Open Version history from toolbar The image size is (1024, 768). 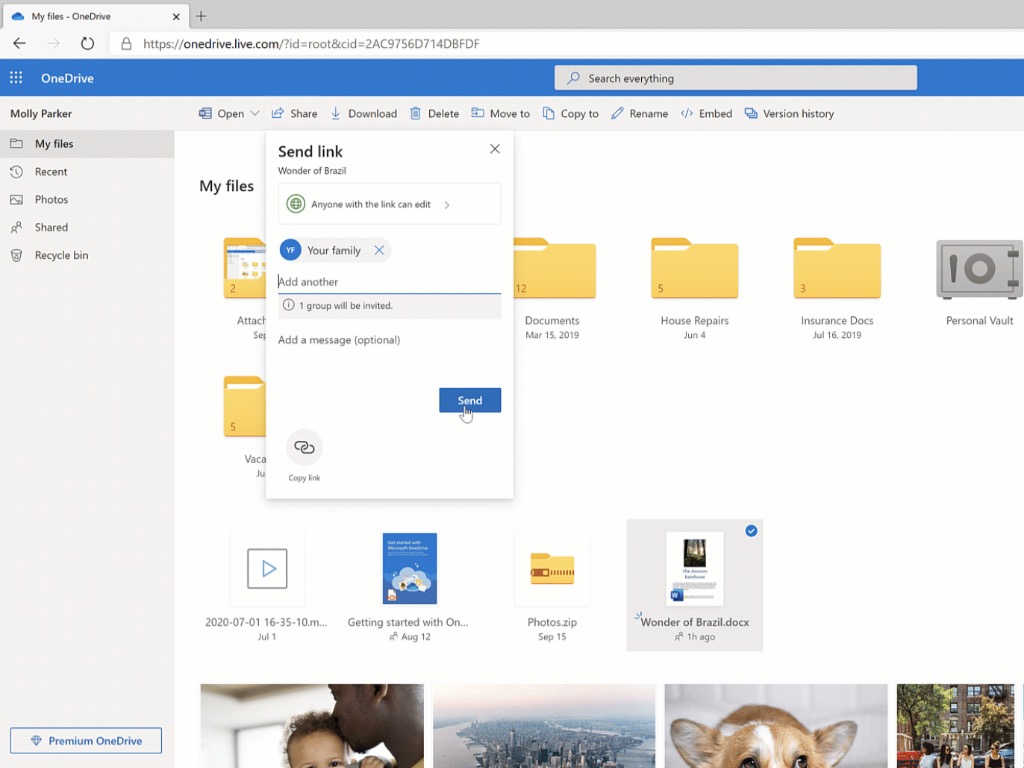[790, 114]
